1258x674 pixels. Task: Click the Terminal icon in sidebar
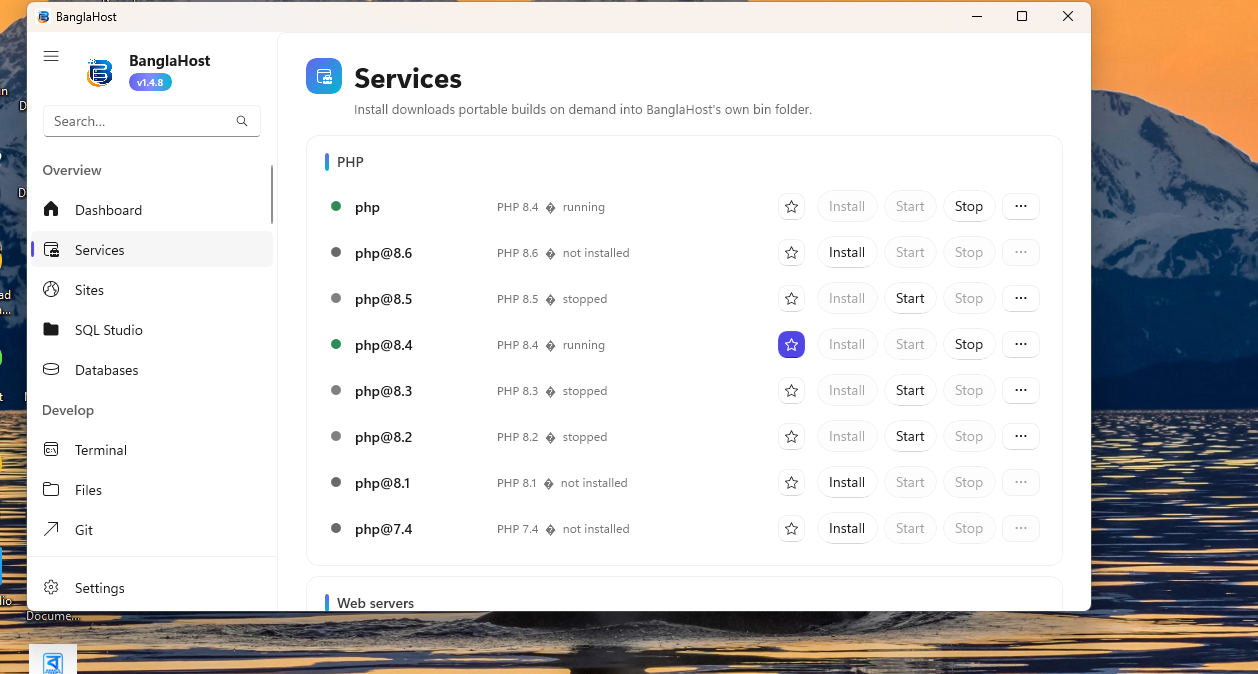coord(52,449)
